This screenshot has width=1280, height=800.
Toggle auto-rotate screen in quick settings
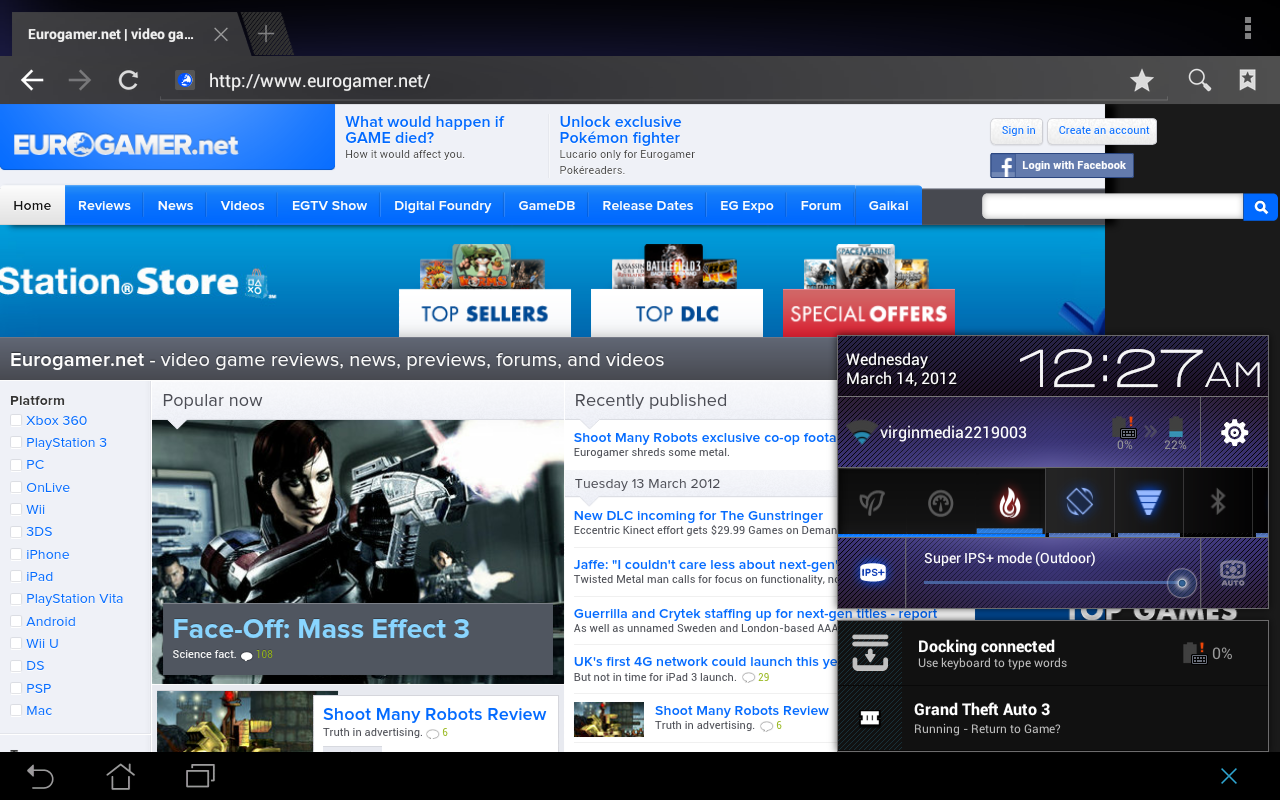[1079, 502]
